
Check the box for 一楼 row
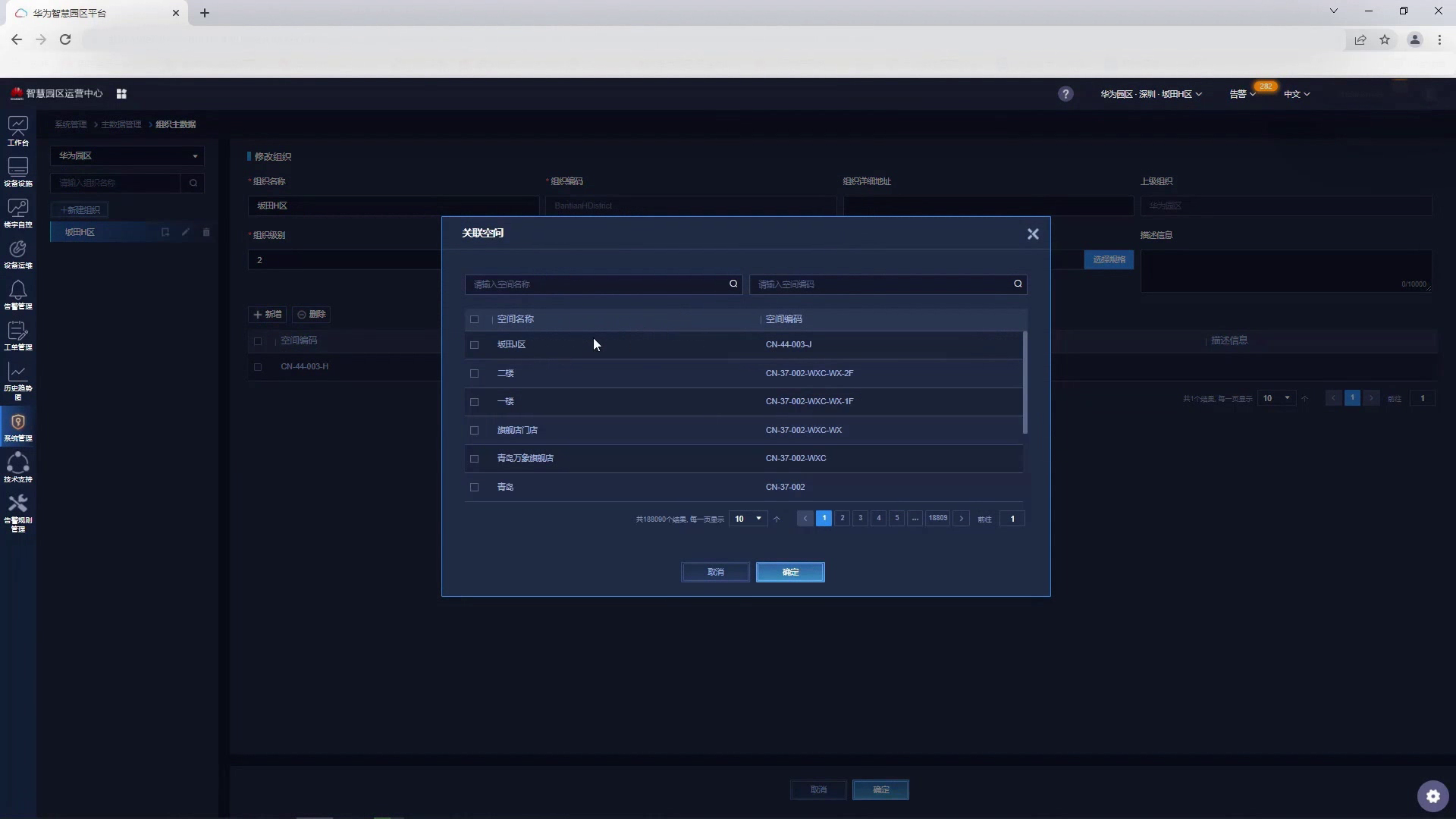pos(475,402)
